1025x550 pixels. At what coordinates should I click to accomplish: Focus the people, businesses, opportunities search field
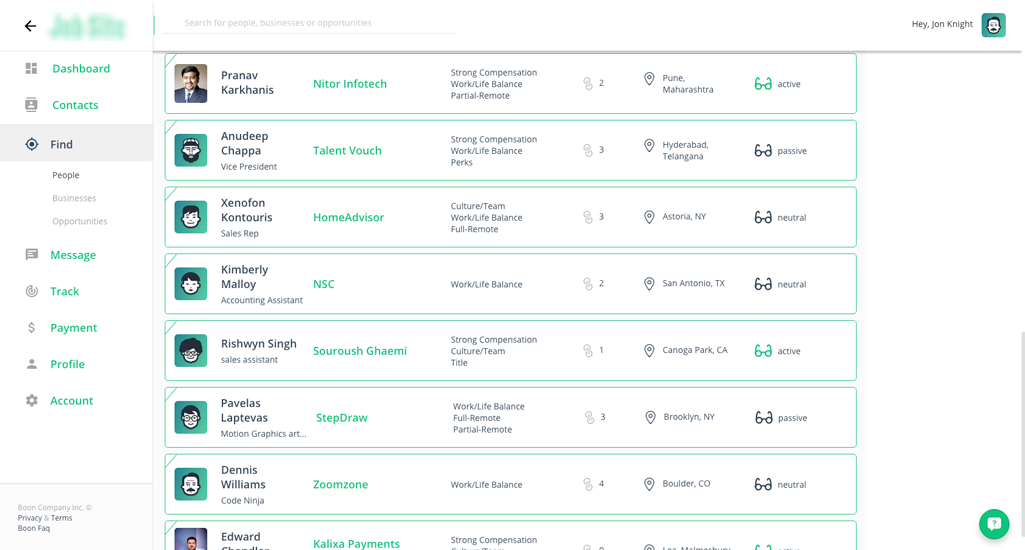tap(309, 23)
